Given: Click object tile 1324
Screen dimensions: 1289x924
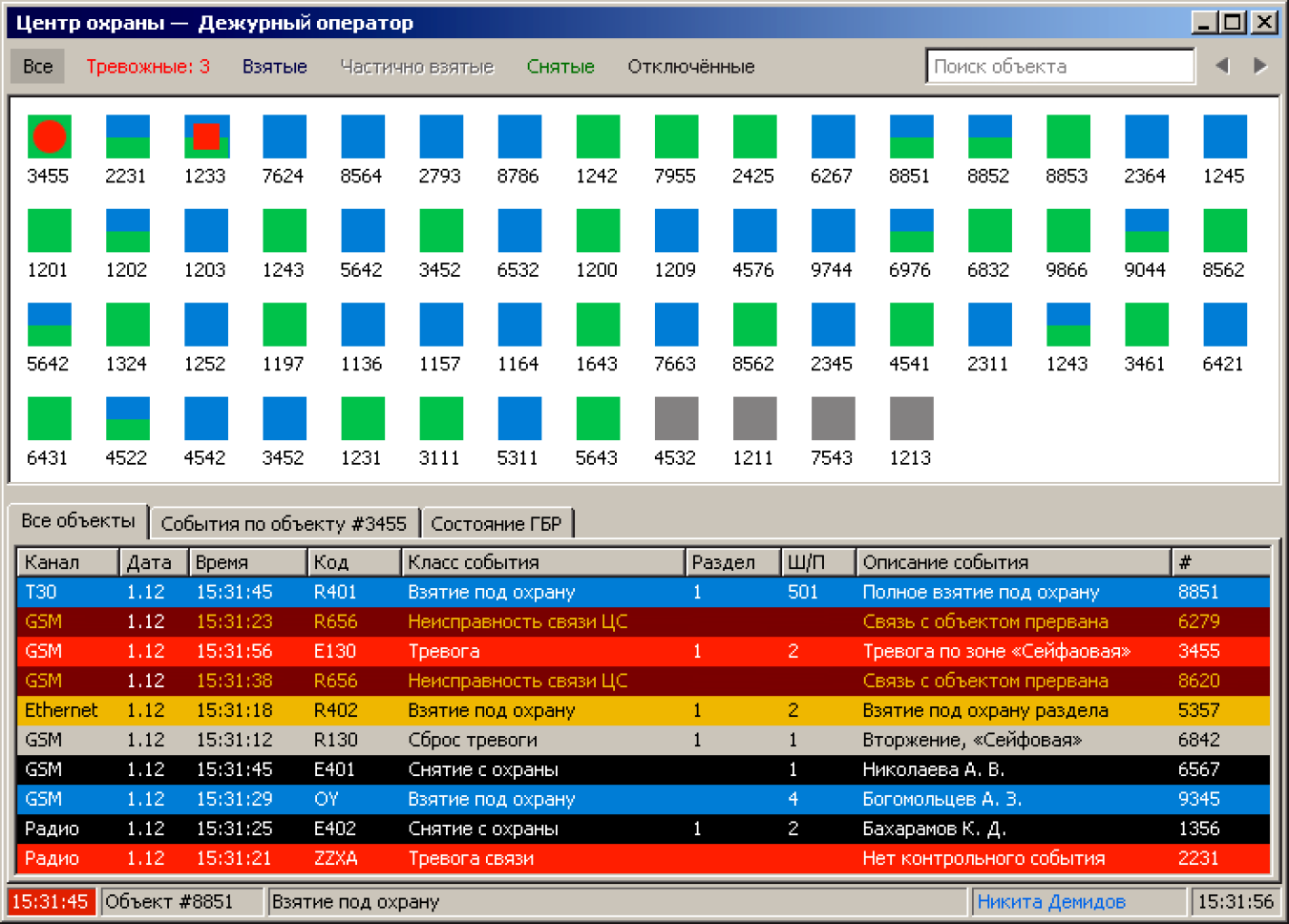Looking at the screenshot, I should (x=127, y=325).
